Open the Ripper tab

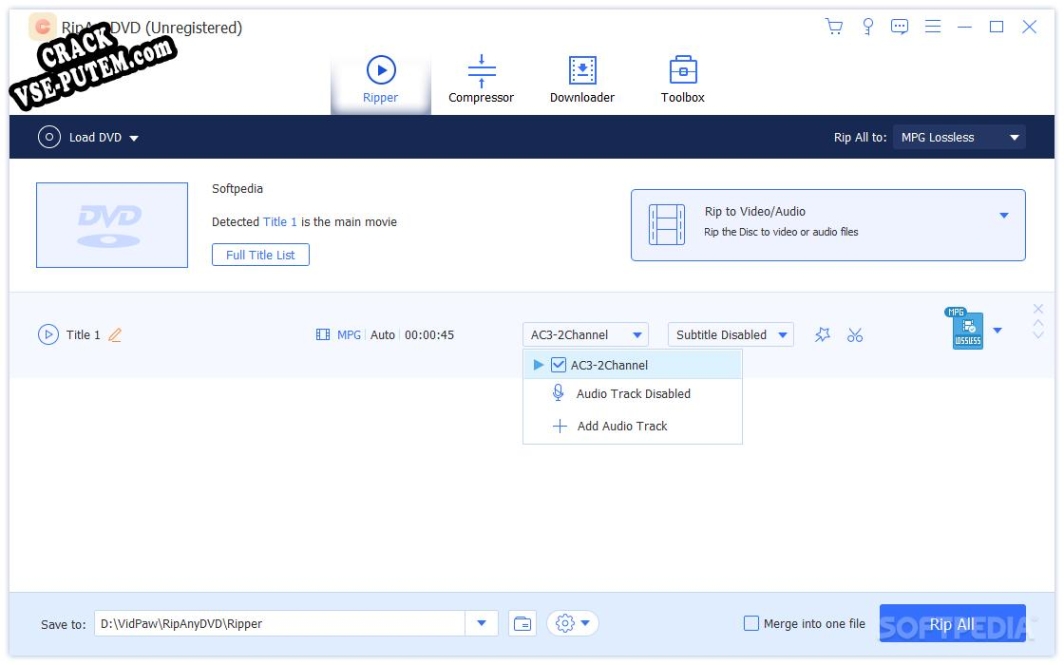(x=380, y=80)
